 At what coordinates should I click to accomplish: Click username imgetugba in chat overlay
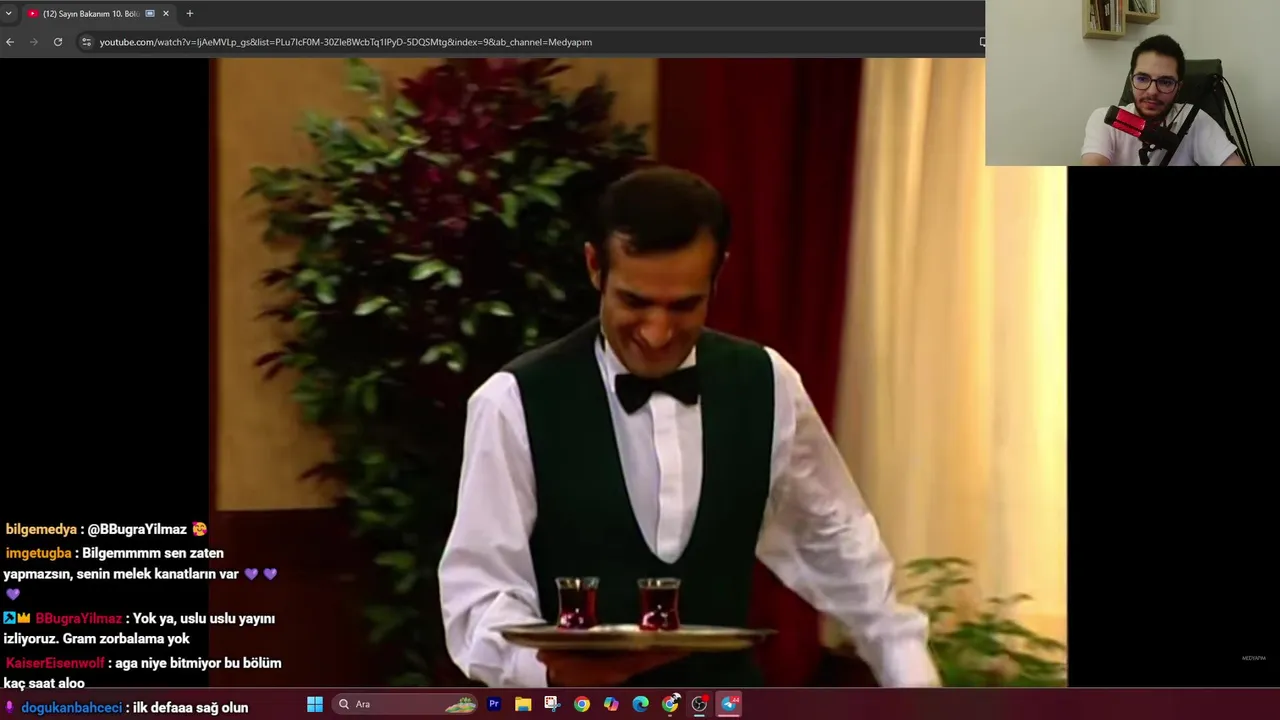tap(38, 553)
